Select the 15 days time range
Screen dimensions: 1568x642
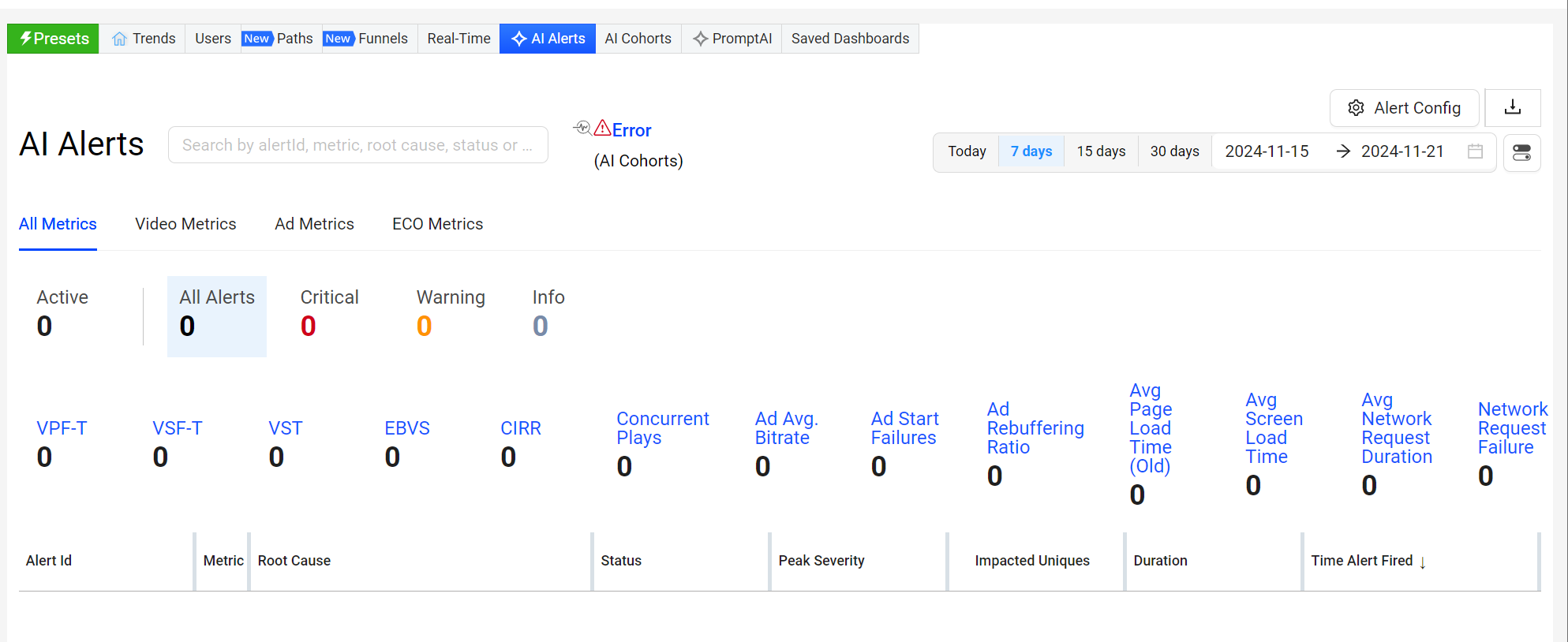[1101, 151]
